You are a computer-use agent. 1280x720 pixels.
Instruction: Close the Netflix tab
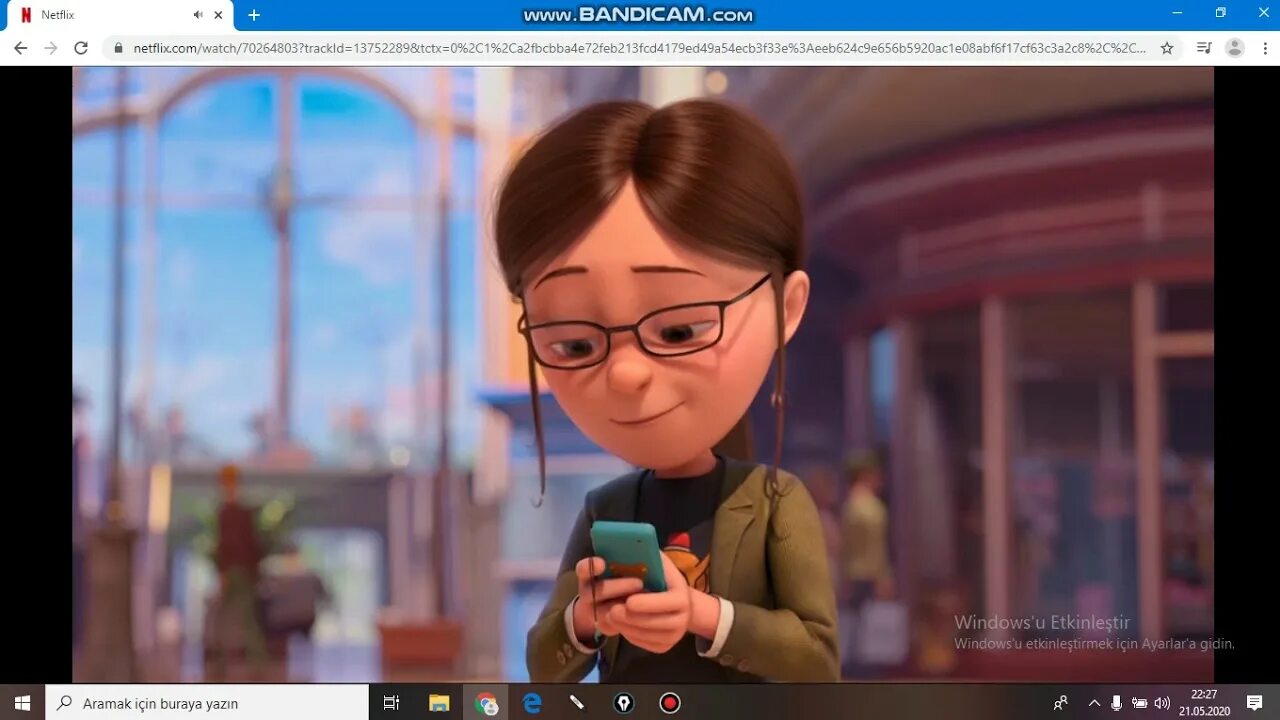pos(218,15)
